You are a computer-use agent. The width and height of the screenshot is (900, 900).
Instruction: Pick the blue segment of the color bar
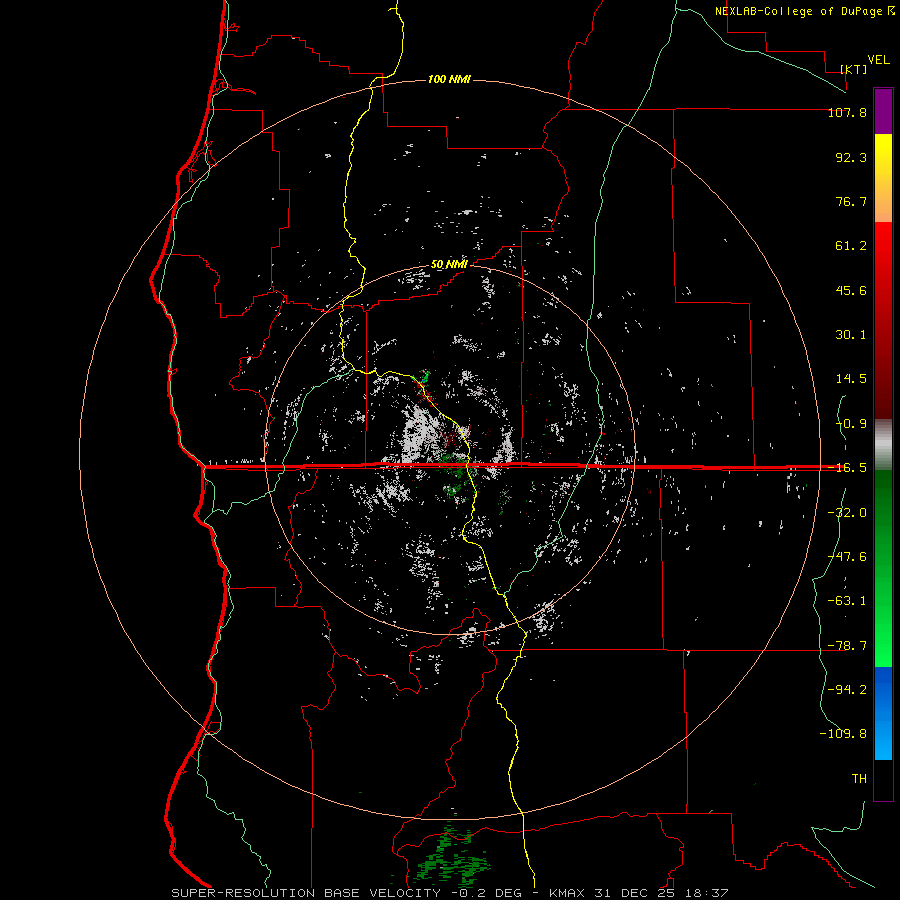coord(883,713)
